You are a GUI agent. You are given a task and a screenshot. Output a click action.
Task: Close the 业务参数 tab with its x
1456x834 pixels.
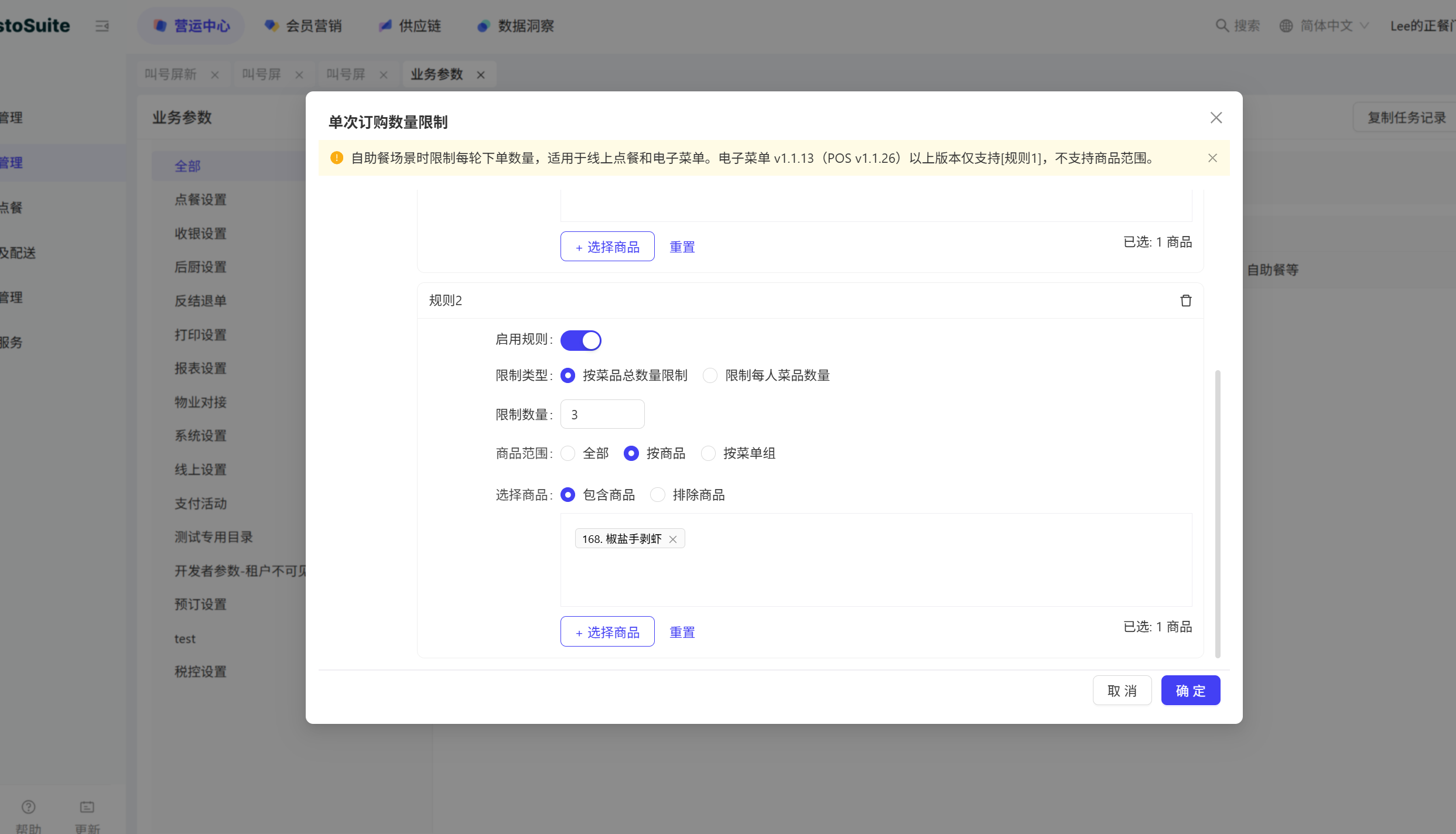[481, 75]
